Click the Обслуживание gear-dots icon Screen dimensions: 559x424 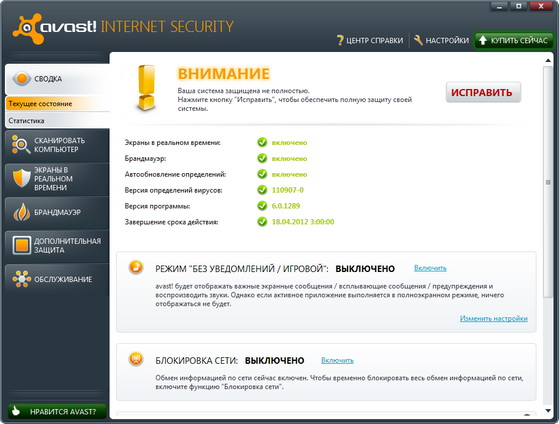point(21,279)
